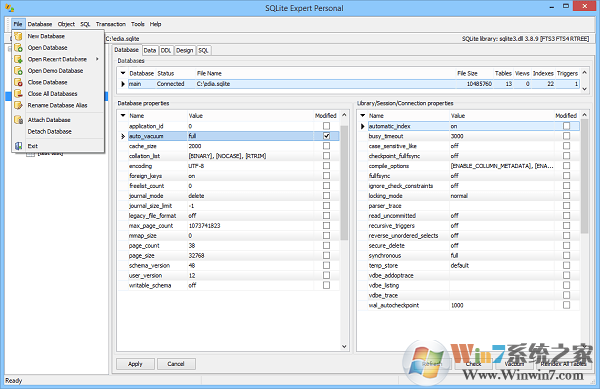Click scroll-down arrow of Database properties list
The image size is (600, 389).
click(x=344, y=347)
